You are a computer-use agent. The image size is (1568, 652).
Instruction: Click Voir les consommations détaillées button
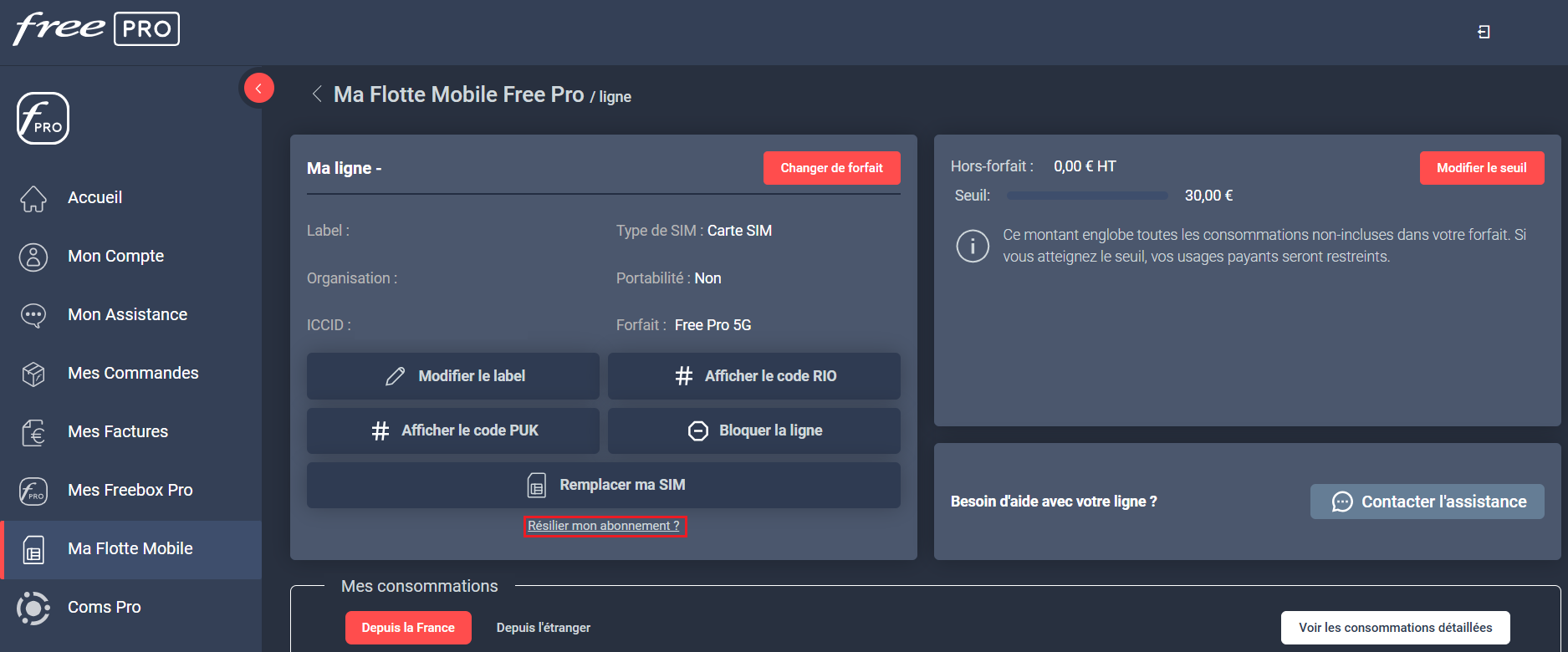coord(1396,628)
